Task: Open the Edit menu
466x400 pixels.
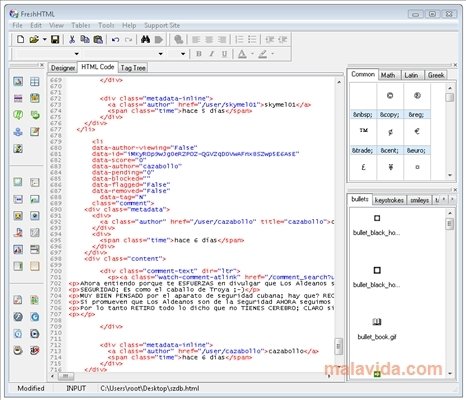Action: (x=36, y=25)
